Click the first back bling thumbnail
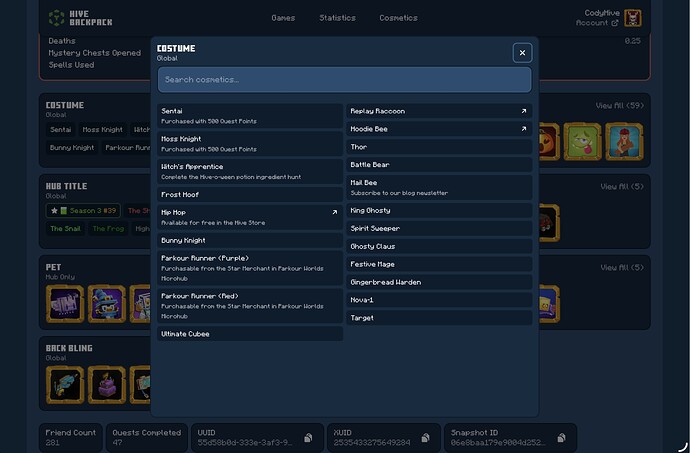Viewport: 690px width, 453px height. tap(65, 385)
